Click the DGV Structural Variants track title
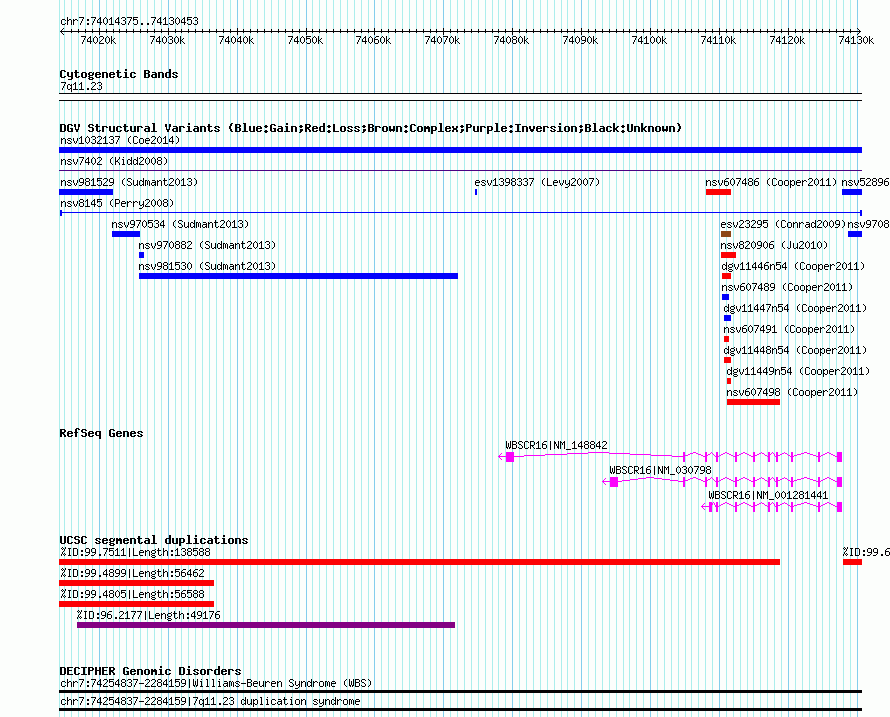890x717 pixels. tap(370, 128)
